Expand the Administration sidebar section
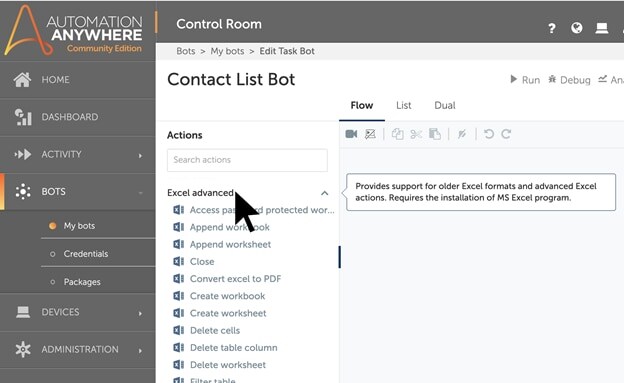Image resolution: width=624 pixels, height=383 pixels. [140, 350]
